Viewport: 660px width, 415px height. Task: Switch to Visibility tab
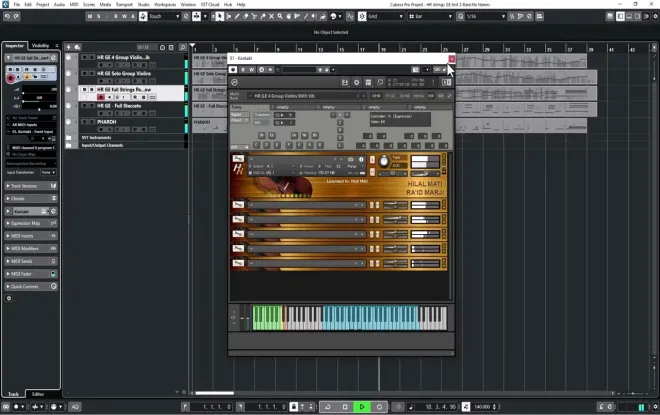pyautogui.click(x=40, y=45)
